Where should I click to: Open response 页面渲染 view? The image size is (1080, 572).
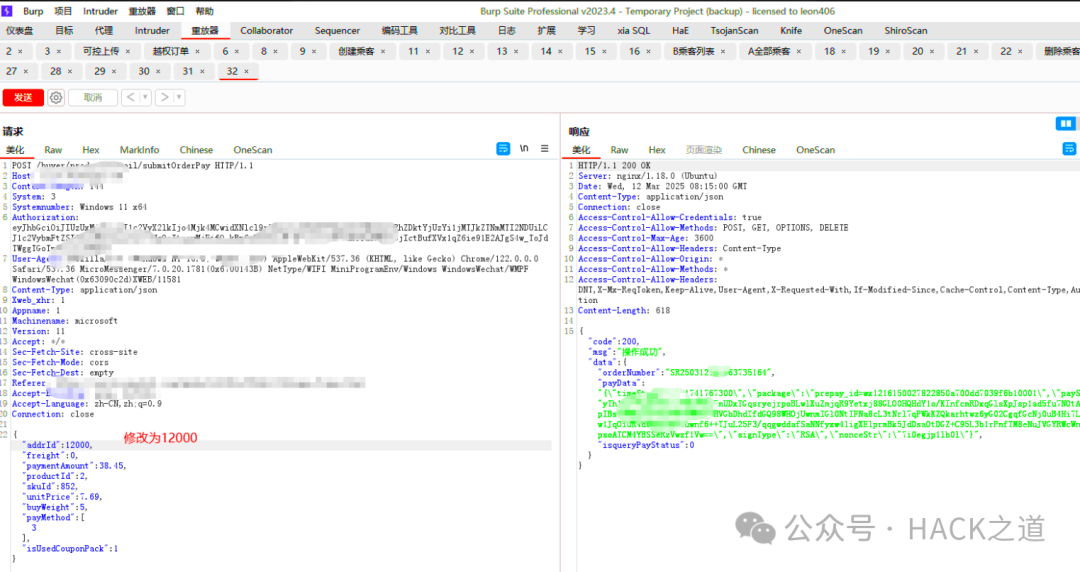[704, 150]
